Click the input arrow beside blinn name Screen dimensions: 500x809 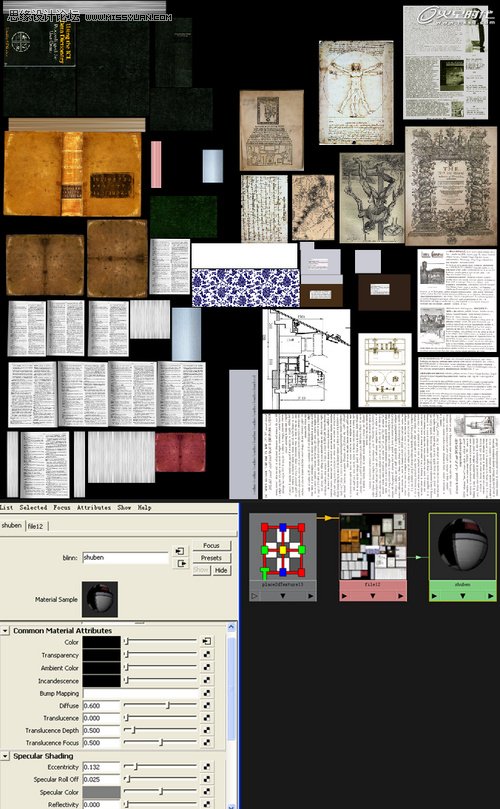pyautogui.click(x=181, y=552)
